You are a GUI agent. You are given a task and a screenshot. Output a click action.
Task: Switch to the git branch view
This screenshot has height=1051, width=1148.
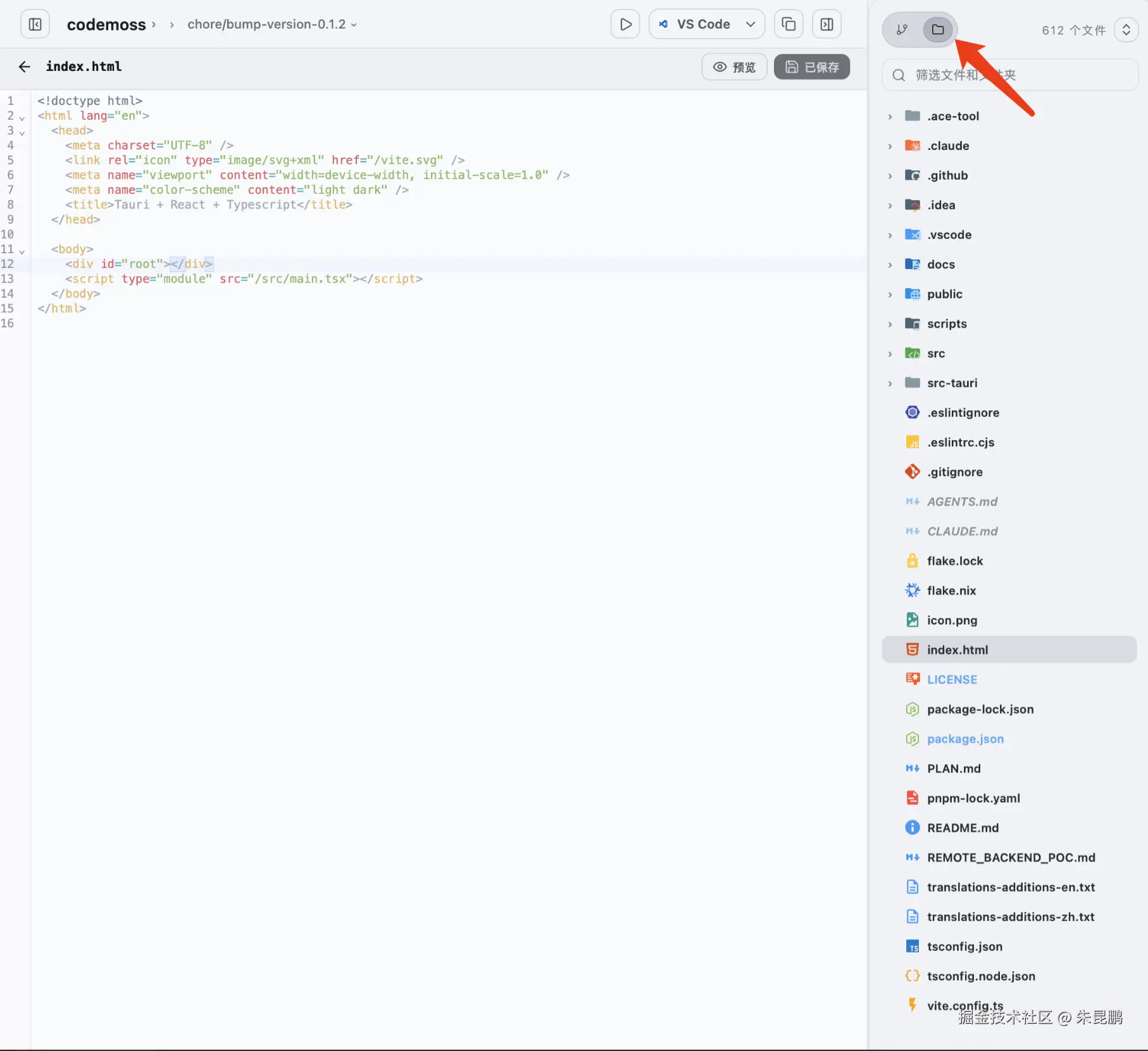coord(902,30)
